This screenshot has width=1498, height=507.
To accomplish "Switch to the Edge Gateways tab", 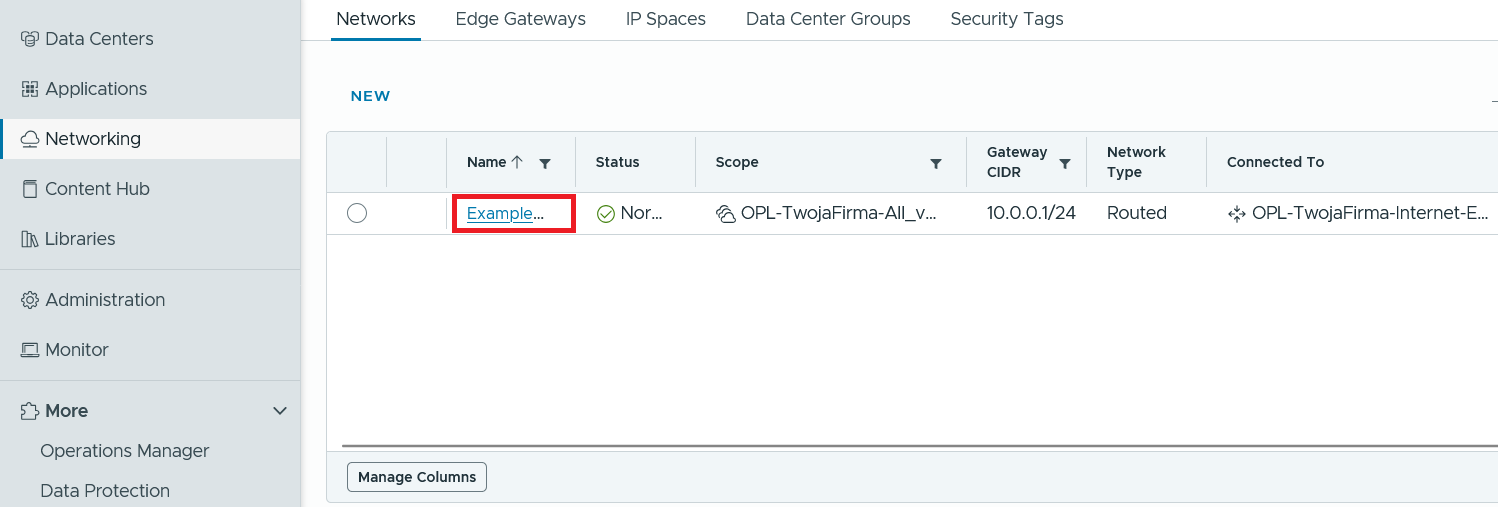I will click(x=520, y=19).
